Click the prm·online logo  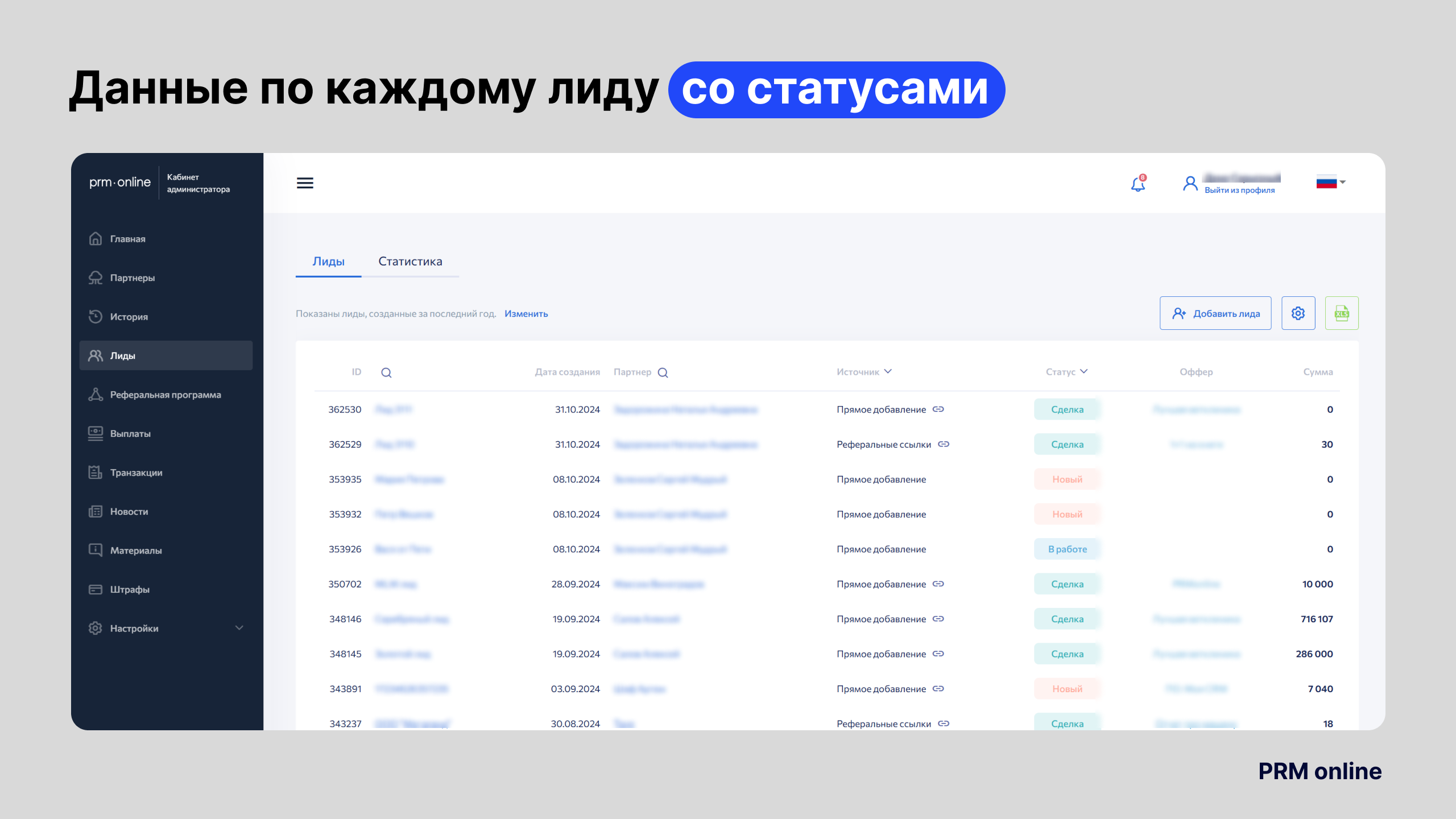click(120, 183)
